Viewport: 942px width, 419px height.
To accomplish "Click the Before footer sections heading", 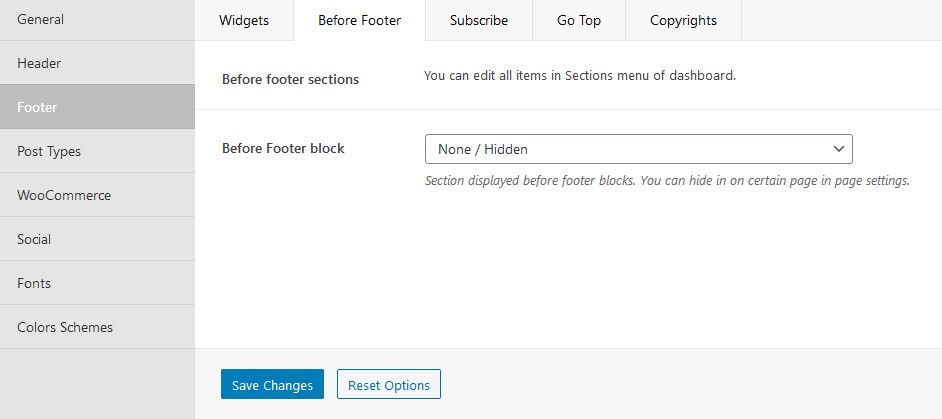I will tap(290, 79).
